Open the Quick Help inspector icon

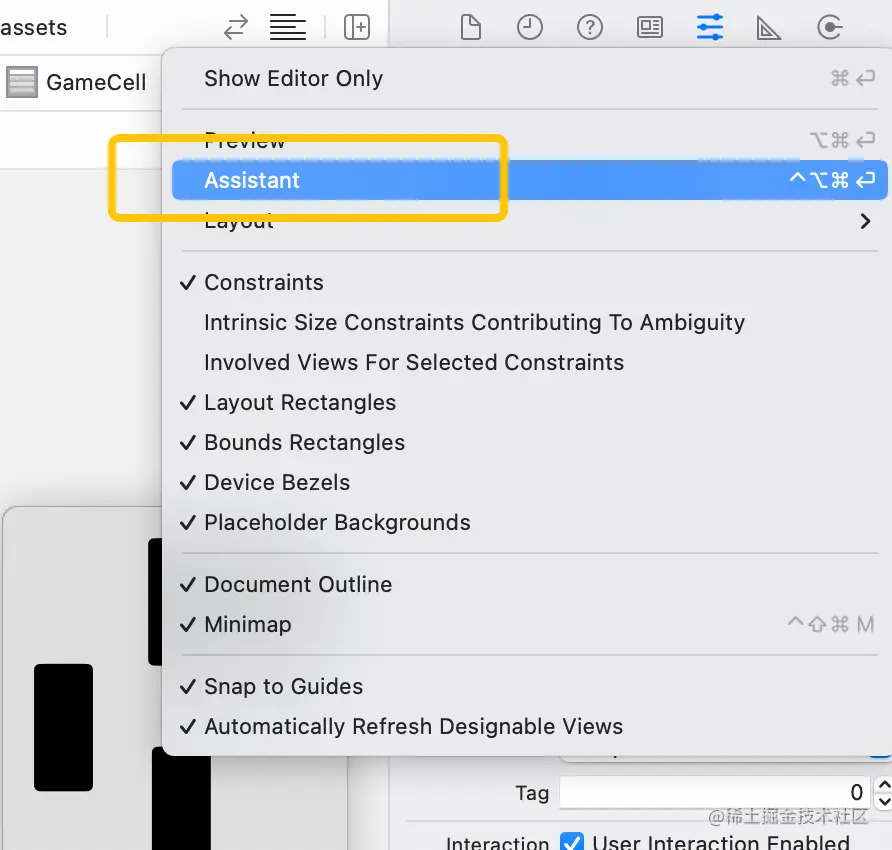click(590, 27)
